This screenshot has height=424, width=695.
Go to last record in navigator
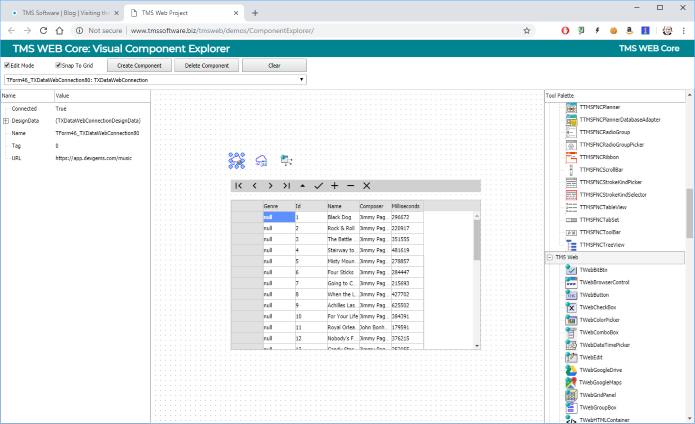tap(286, 186)
